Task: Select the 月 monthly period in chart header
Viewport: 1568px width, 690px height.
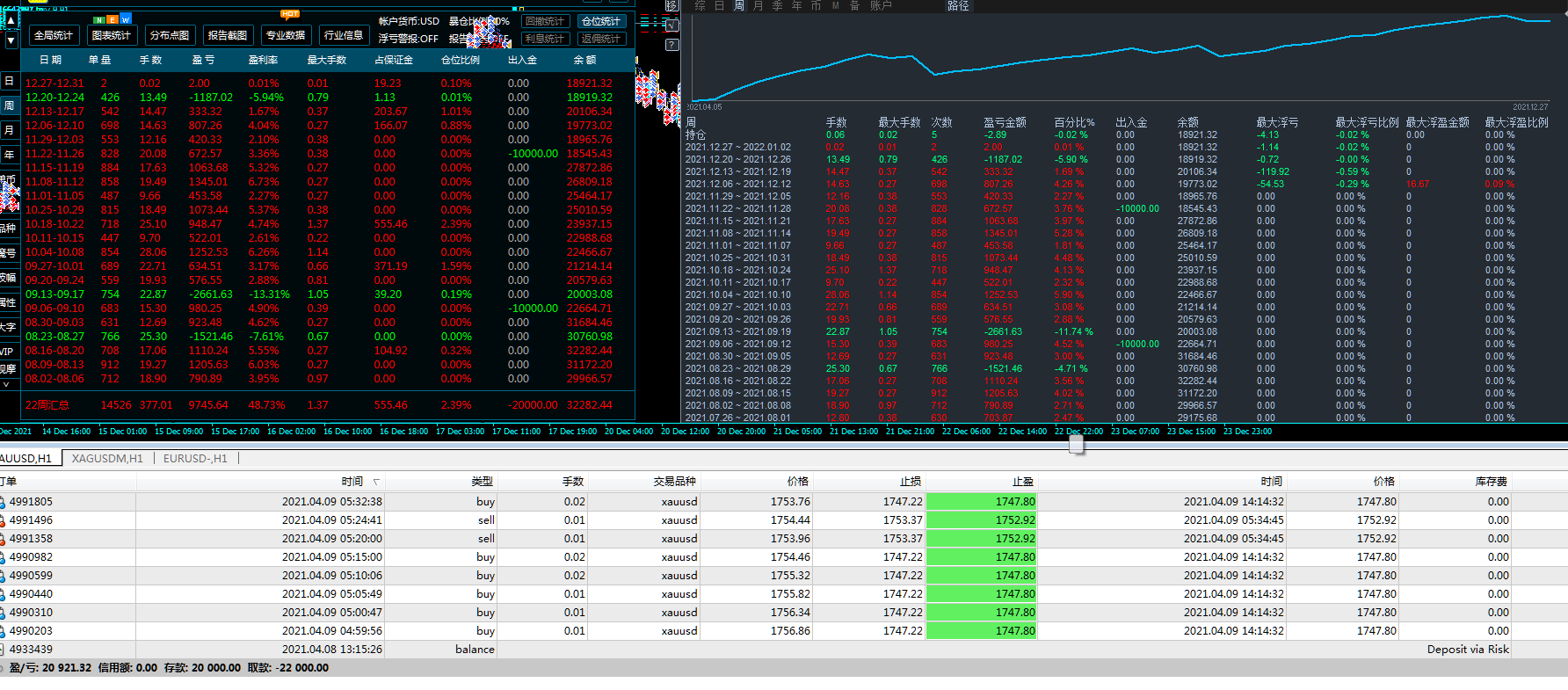Action: click(x=759, y=6)
